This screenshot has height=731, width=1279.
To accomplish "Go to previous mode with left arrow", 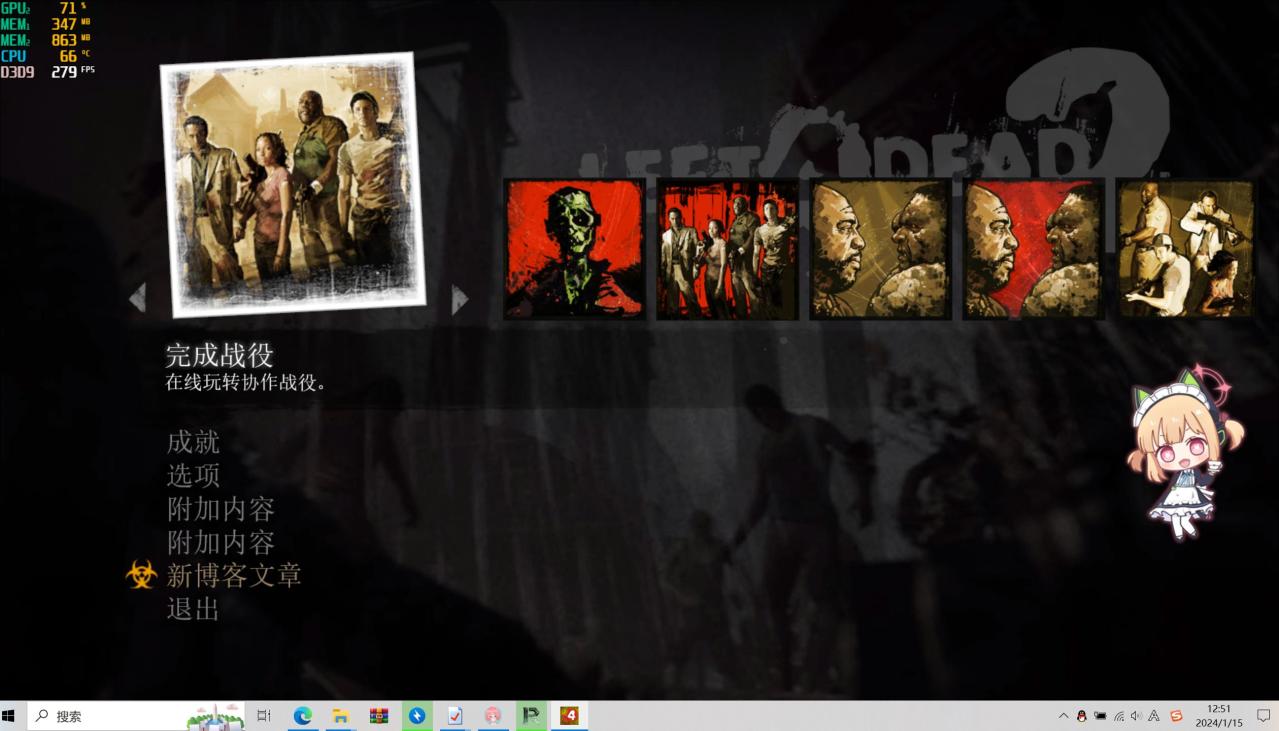I will [x=138, y=298].
